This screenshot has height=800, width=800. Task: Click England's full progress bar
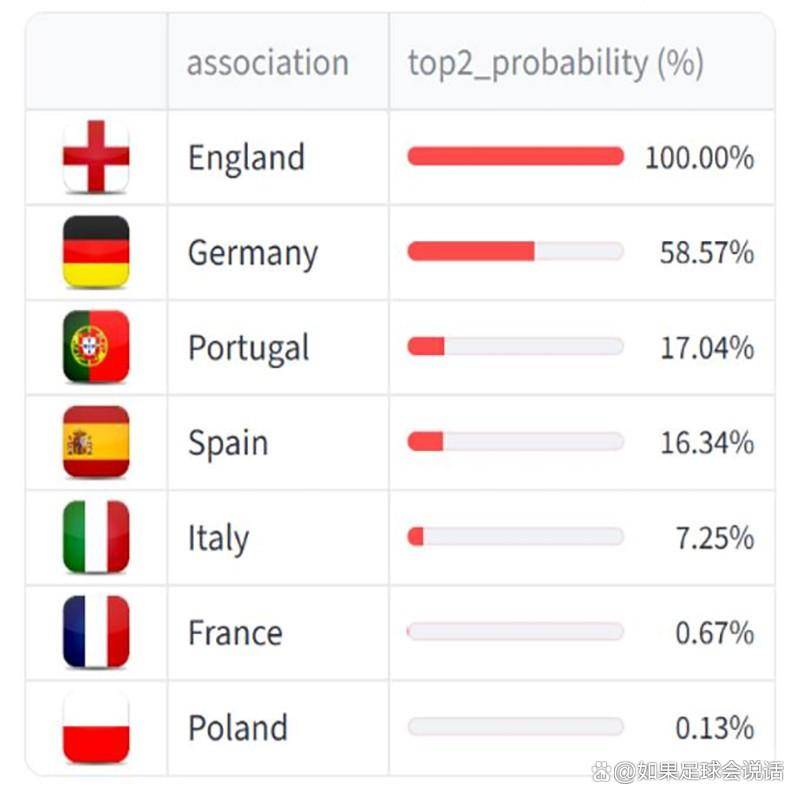point(515,156)
